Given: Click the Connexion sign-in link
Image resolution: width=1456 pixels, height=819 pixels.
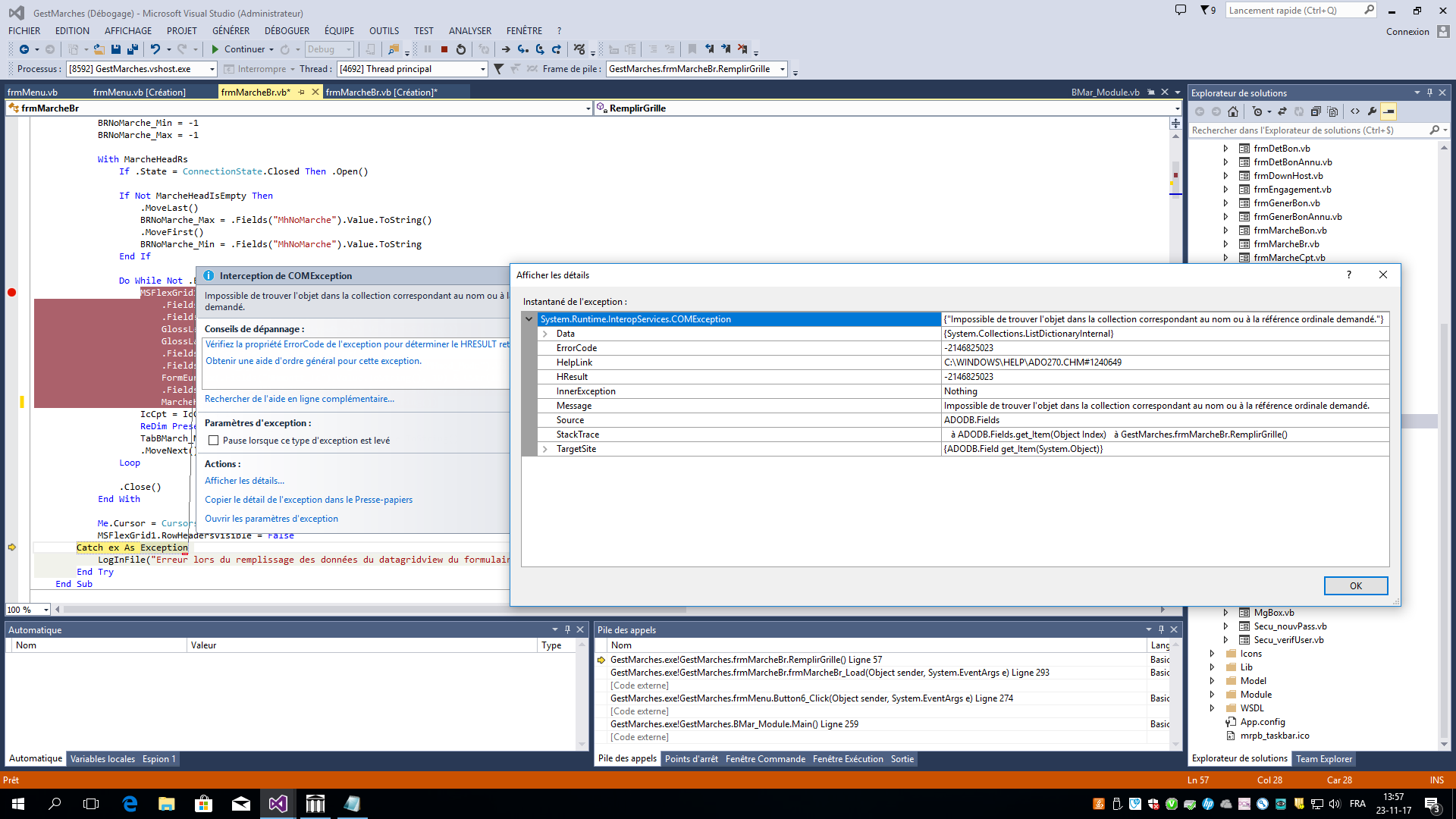Looking at the screenshot, I should (1407, 32).
